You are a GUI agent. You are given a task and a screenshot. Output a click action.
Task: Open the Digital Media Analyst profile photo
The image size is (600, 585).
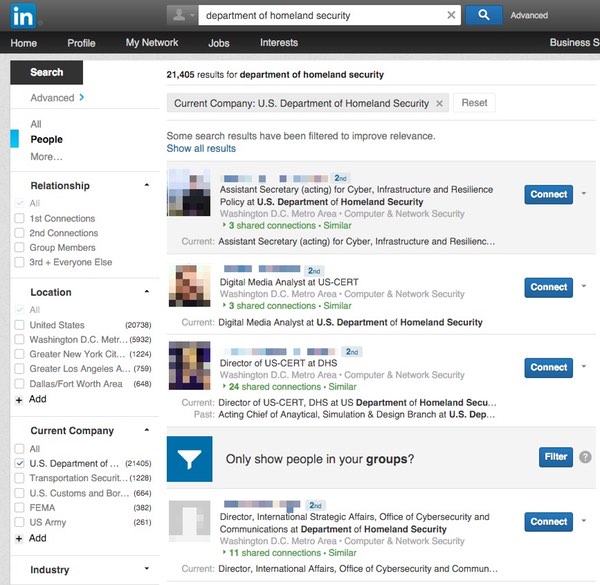[x=190, y=287]
